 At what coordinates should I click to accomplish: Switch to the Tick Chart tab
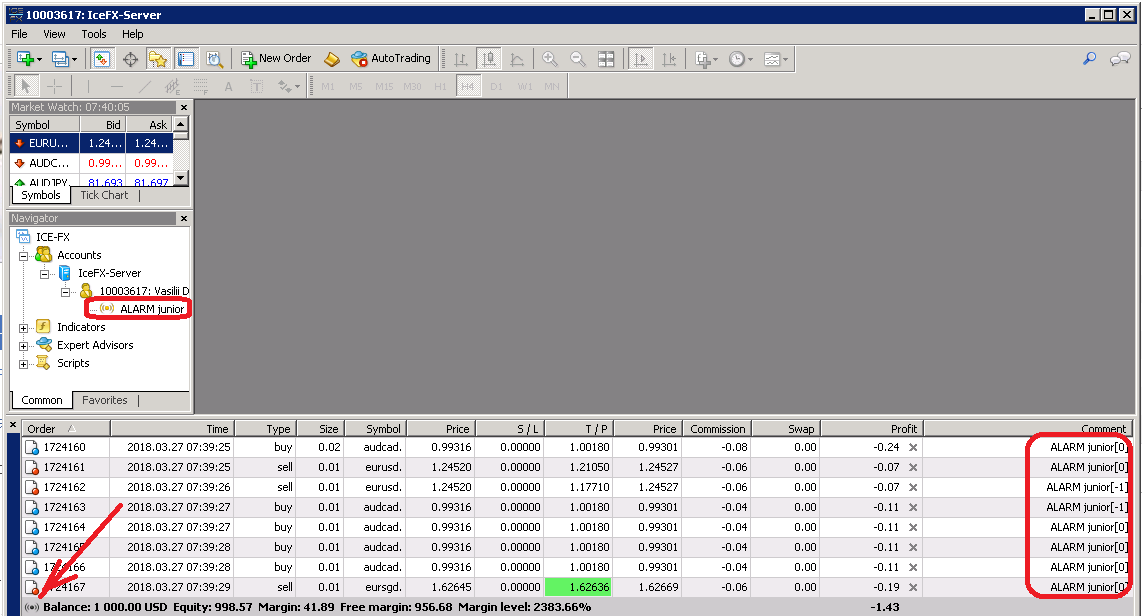[x=104, y=195]
